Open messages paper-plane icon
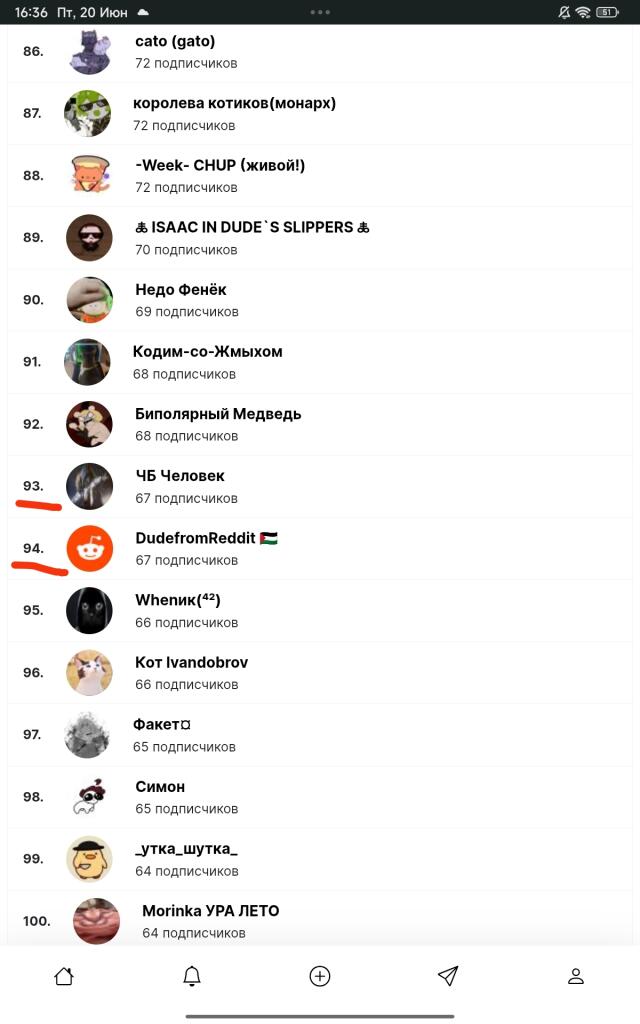The height and width of the screenshot is (1024, 640). 447,976
